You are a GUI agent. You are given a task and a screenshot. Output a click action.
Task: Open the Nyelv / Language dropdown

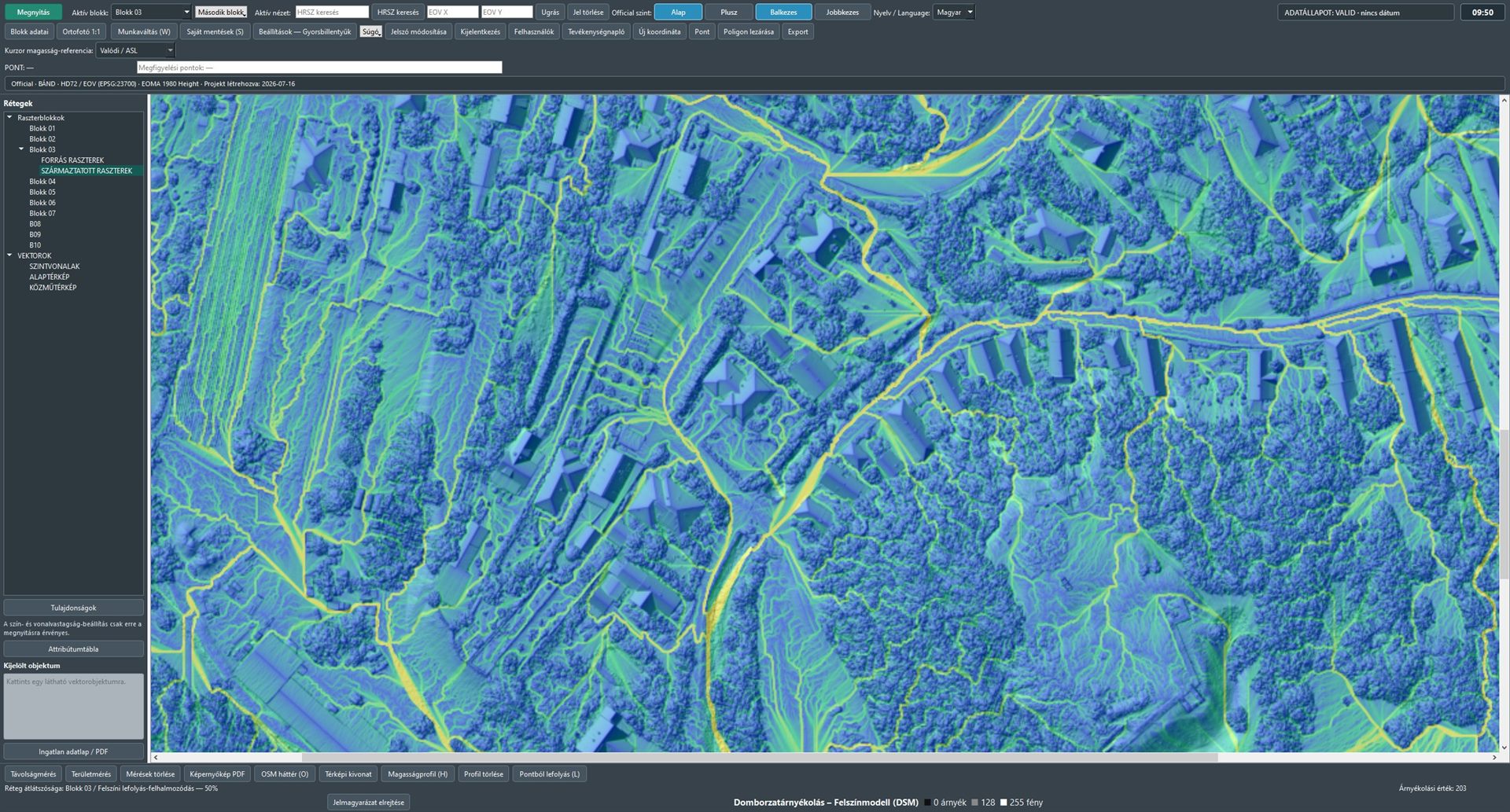954,13
